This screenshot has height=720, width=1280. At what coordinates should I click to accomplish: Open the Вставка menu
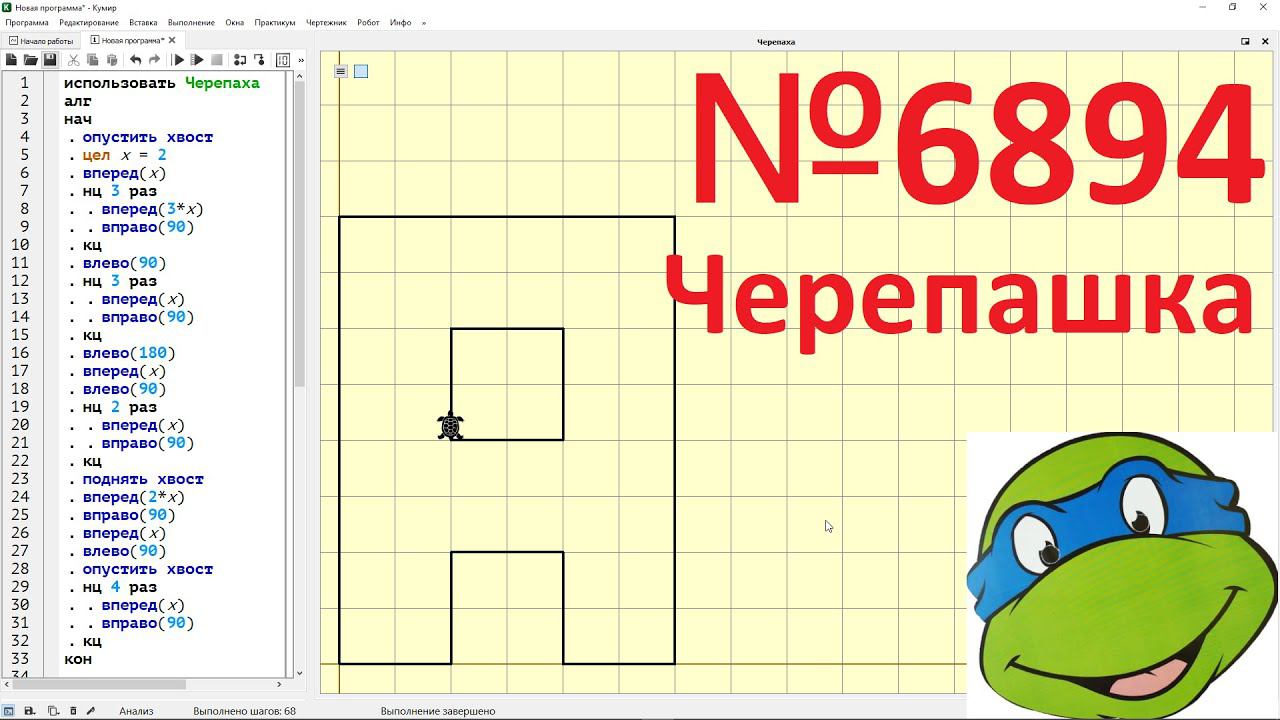click(x=143, y=22)
